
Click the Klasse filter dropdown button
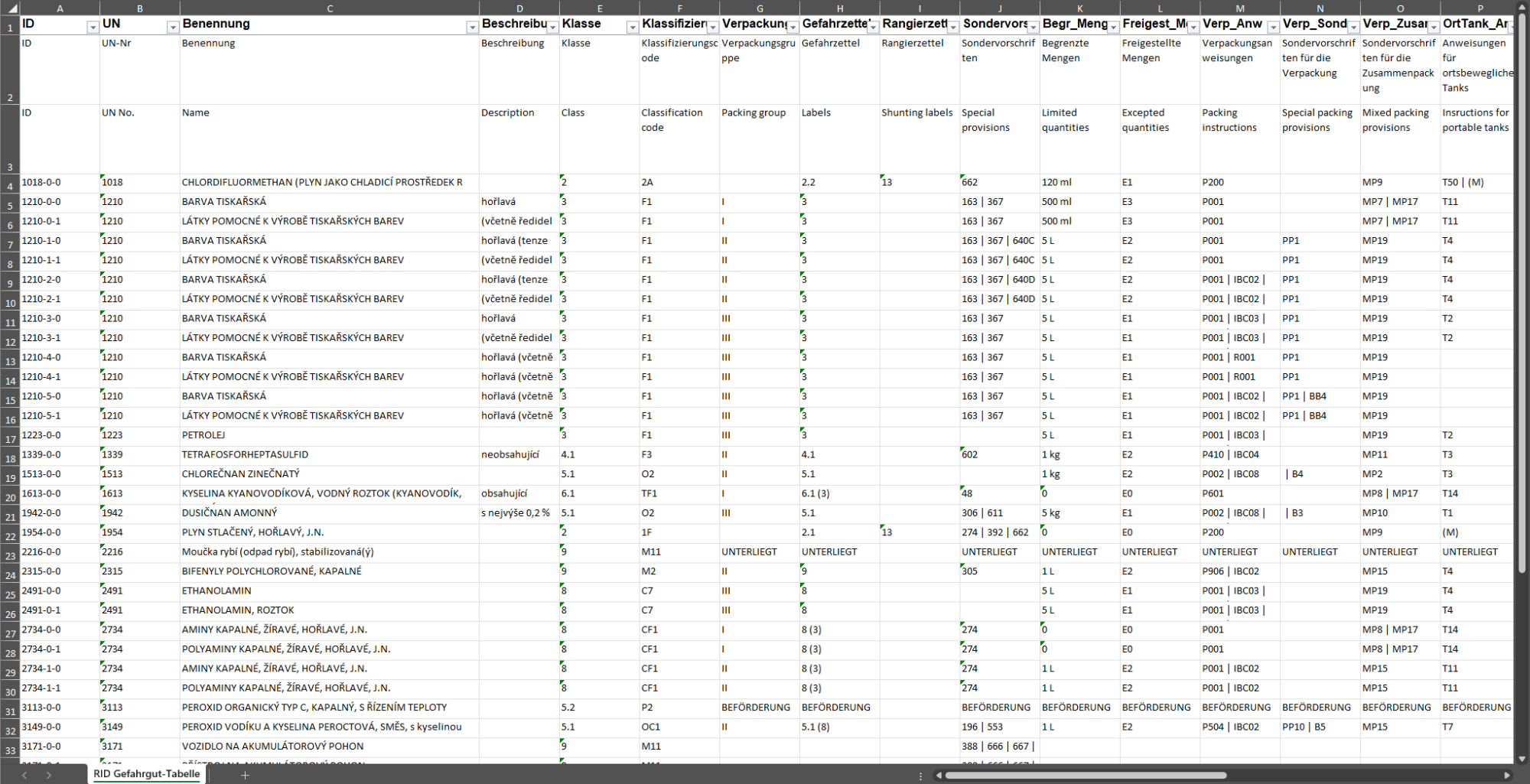(x=632, y=28)
